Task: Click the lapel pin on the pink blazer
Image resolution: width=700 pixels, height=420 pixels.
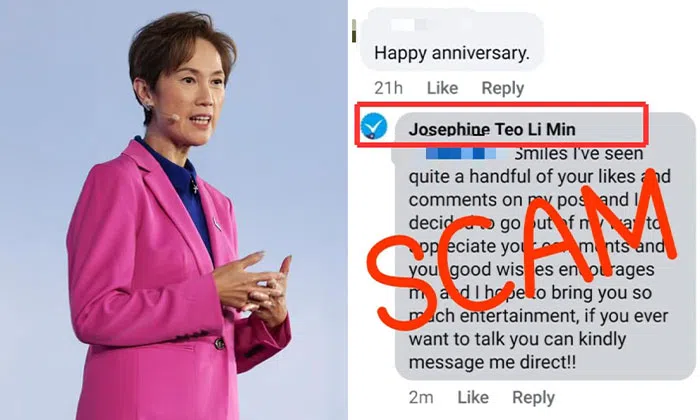Action: [x=216, y=224]
